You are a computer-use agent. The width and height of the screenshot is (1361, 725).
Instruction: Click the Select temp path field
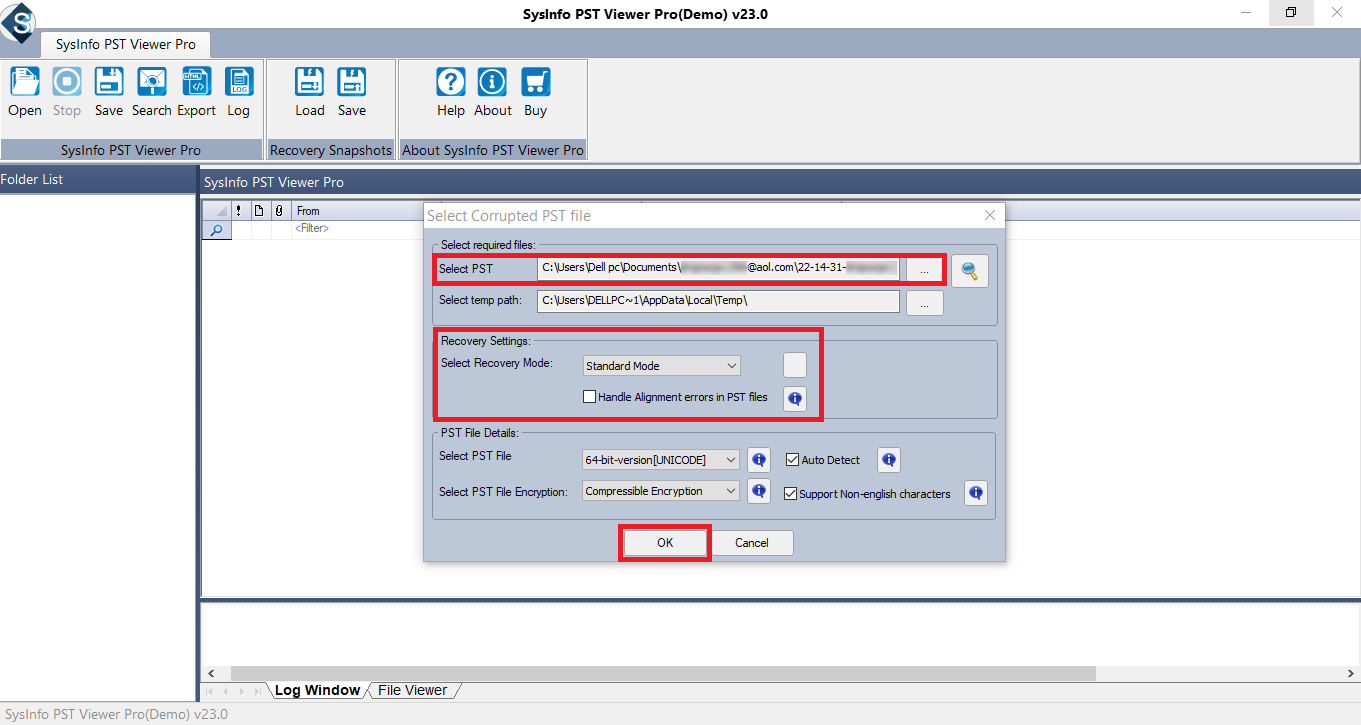click(719, 300)
